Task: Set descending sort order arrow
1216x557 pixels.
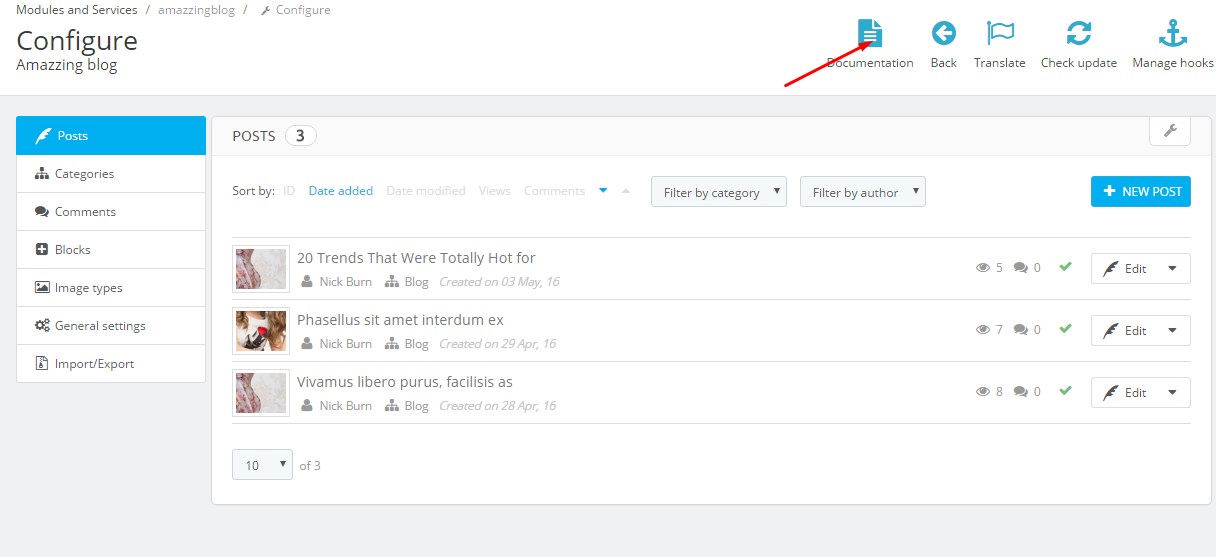Action: (x=603, y=190)
